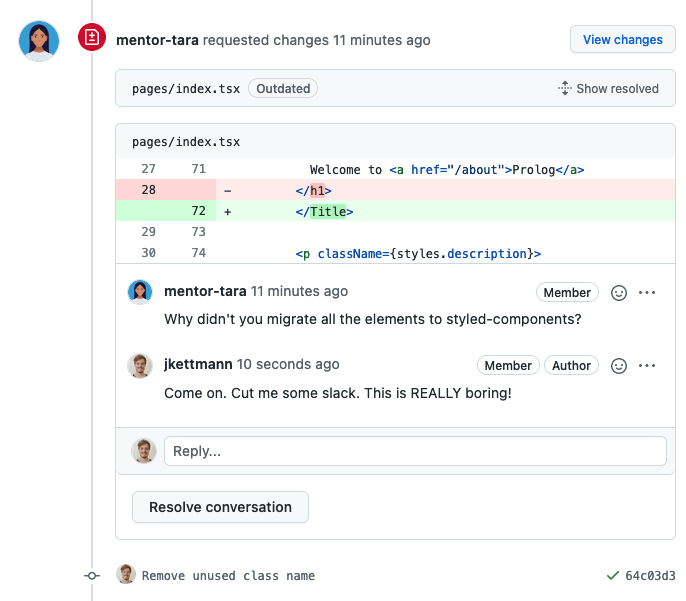Open the commit hash 64c03d3 link
Image resolution: width=686 pixels, height=601 pixels.
click(x=650, y=575)
